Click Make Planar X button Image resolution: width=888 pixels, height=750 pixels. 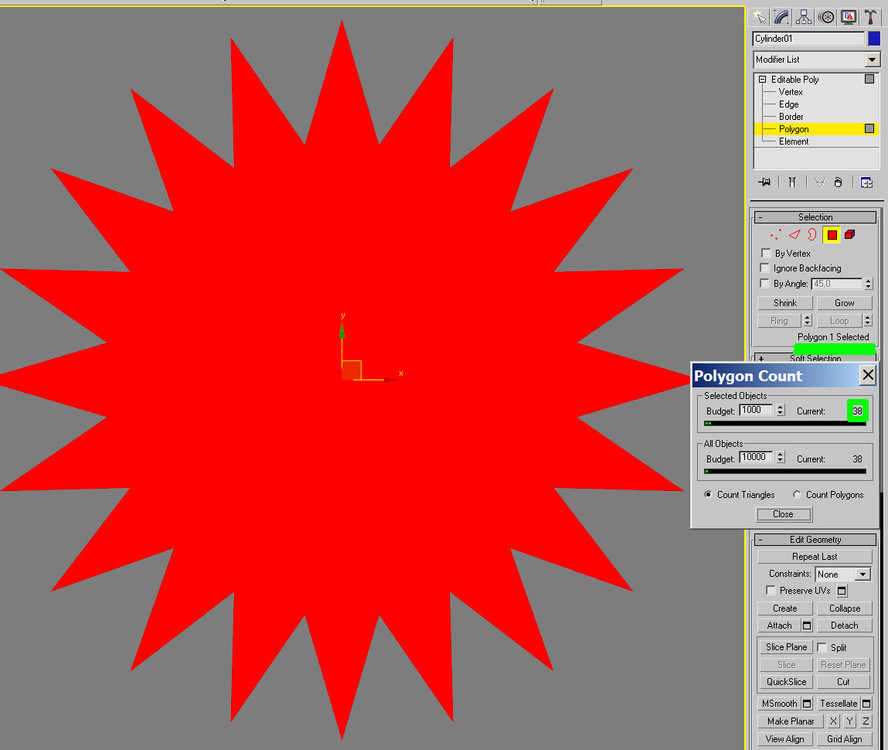pyautogui.click(x=833, y=721)
